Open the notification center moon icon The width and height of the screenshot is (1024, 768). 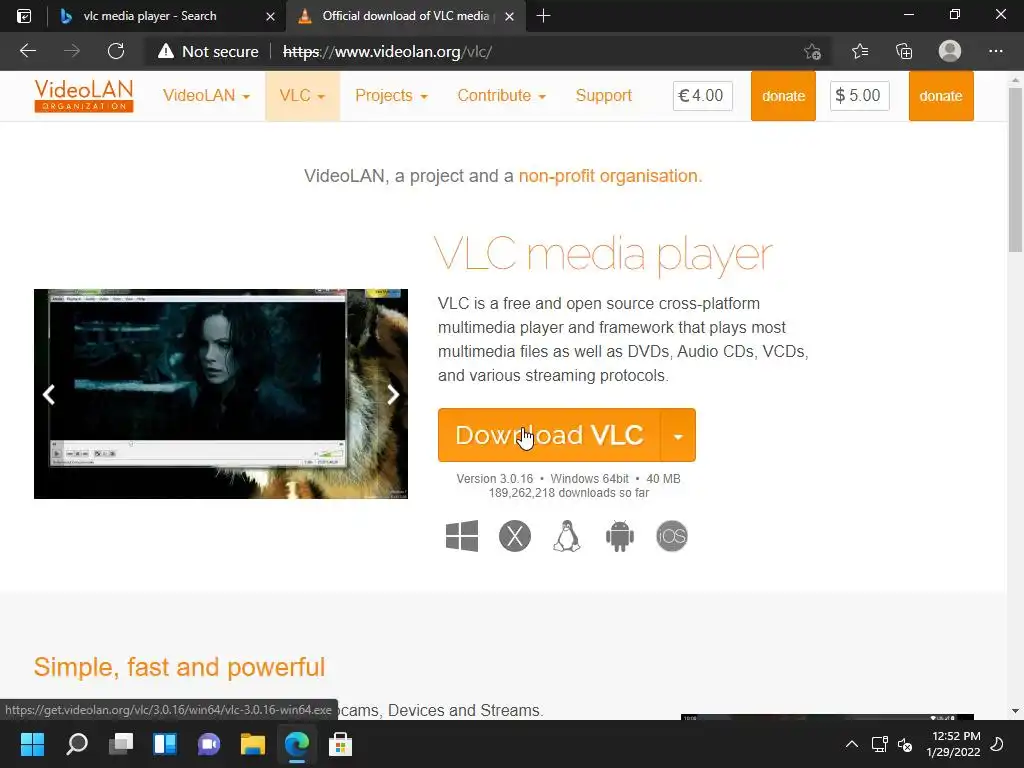(x=997, y=744)
